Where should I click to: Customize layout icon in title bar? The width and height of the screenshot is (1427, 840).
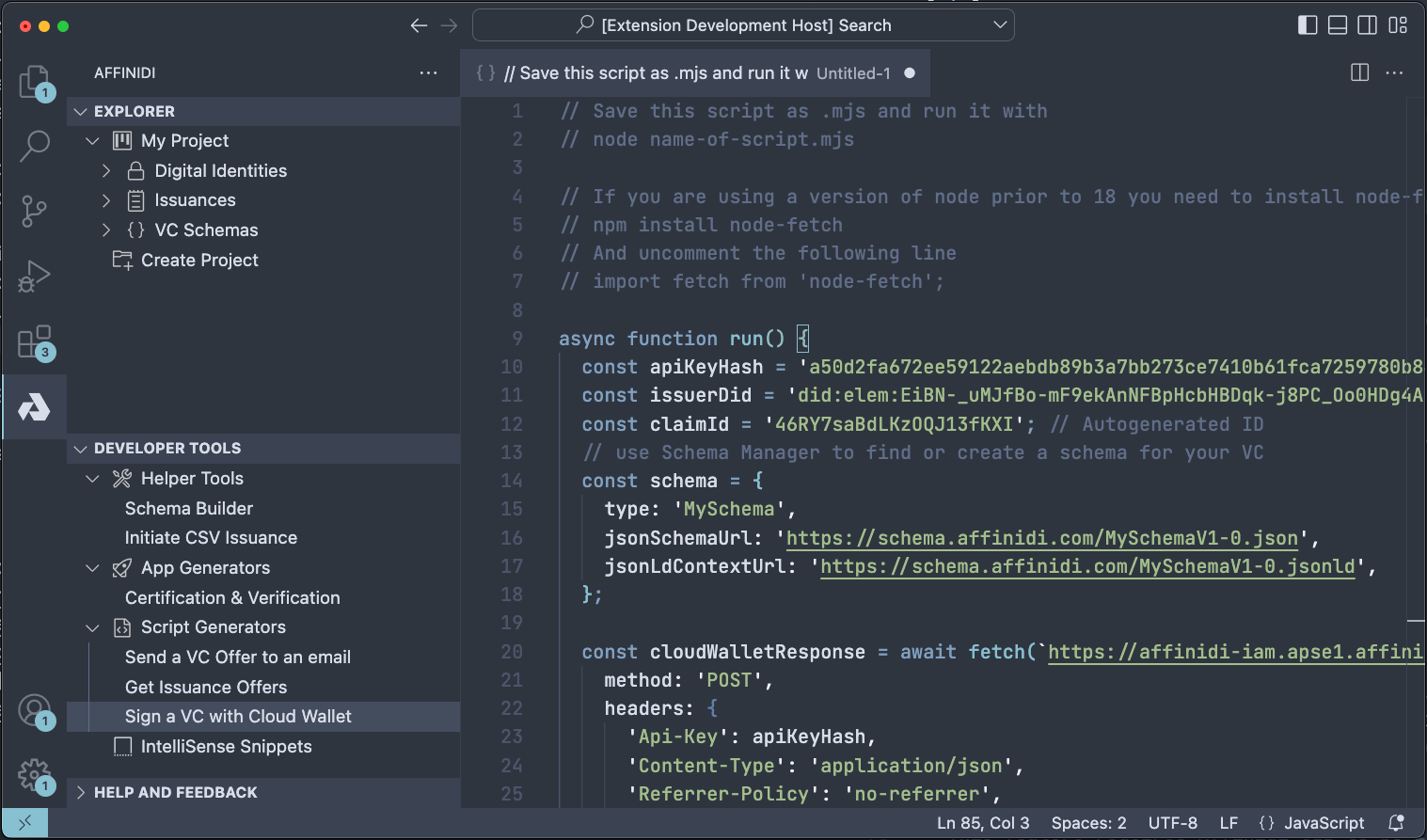(x=1399, y=25)
